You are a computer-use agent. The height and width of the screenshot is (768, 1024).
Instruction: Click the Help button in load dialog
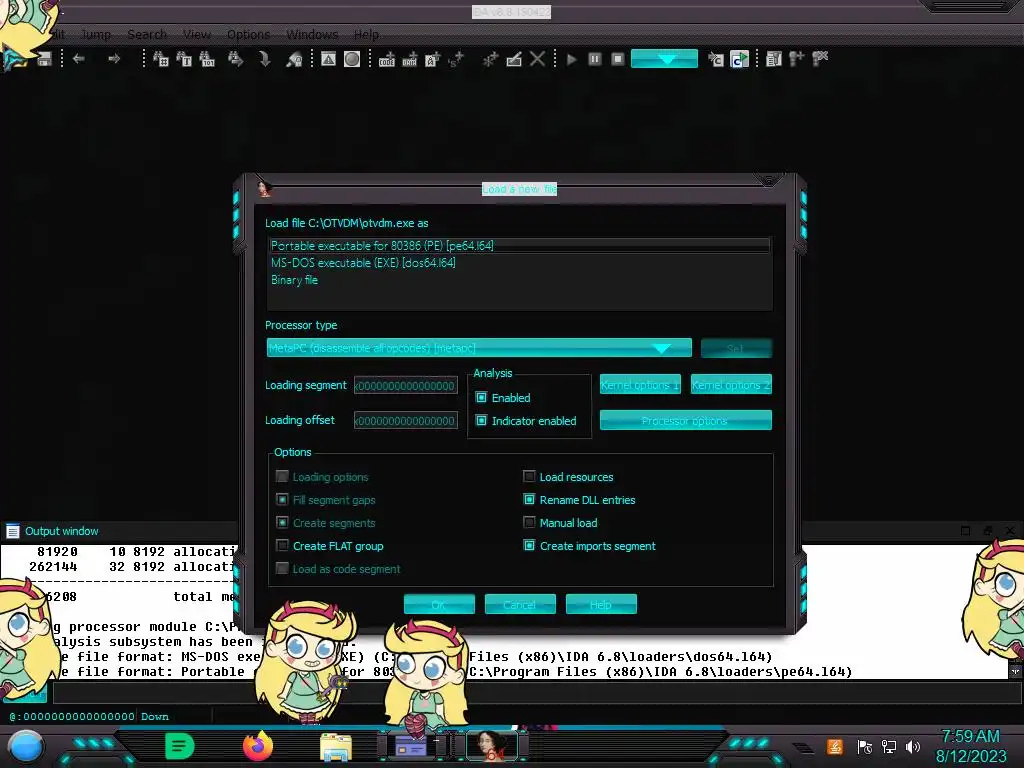[x=601, y=605]
